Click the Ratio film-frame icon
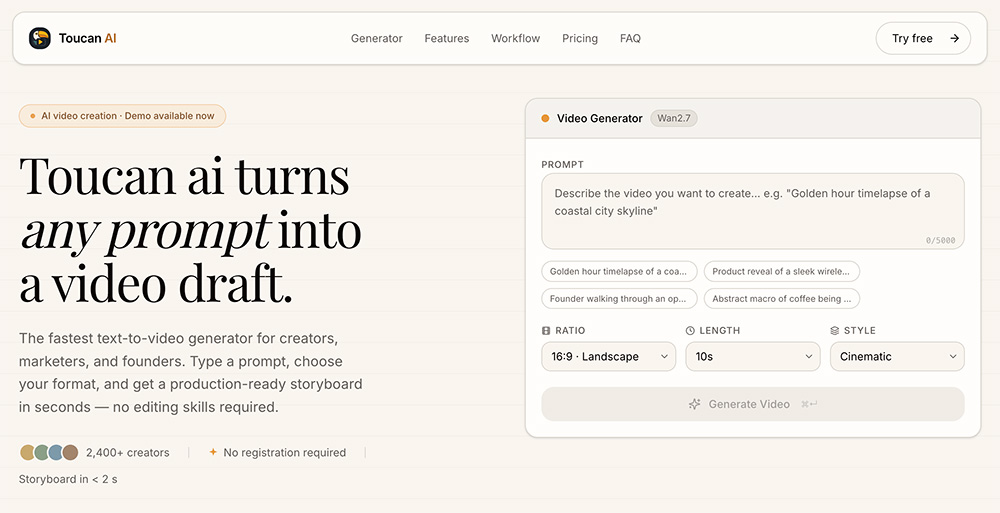This screenshot has height=513, width=1000. tap(546, 331)
